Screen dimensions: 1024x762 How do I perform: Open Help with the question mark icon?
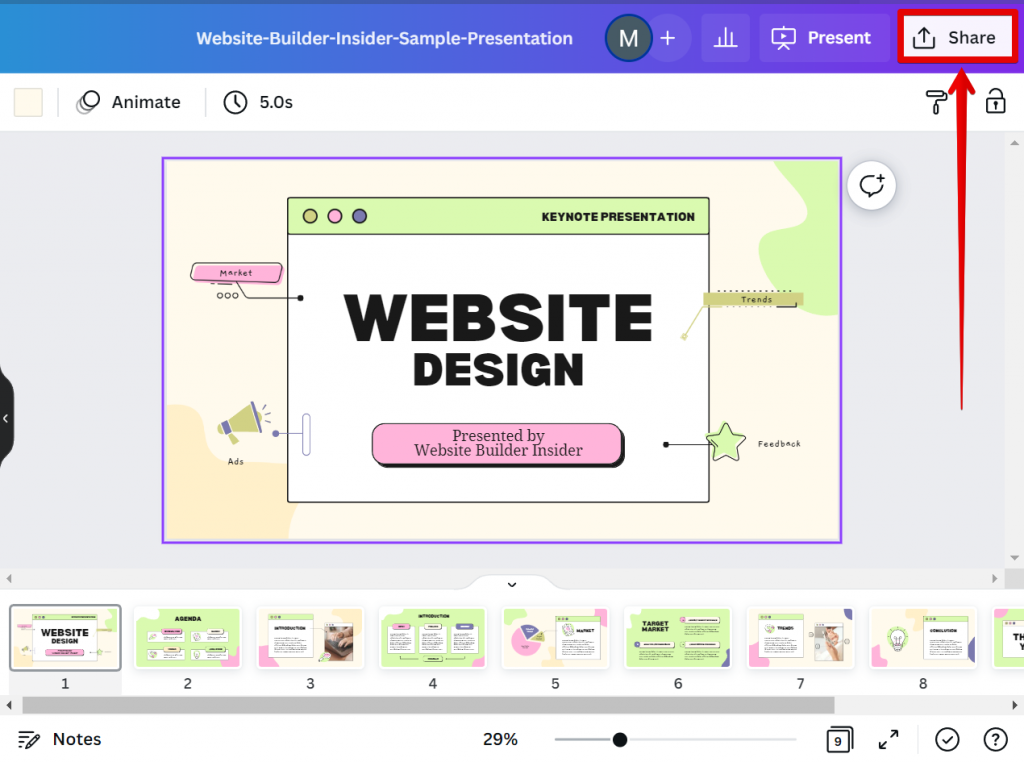(x=995, y=739)
